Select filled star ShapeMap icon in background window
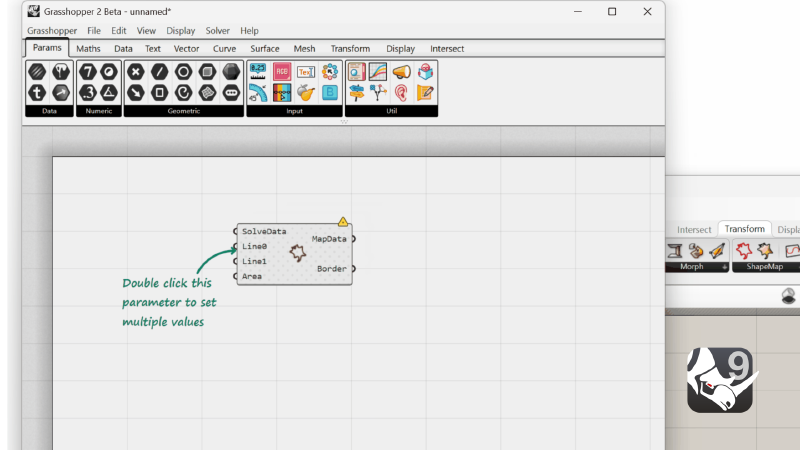The image size is (800, 450). pos(765,251)
